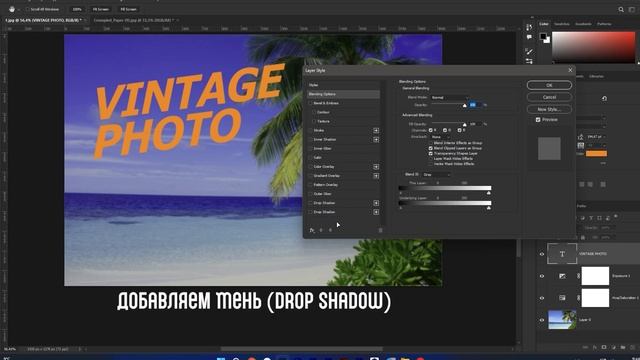Click the move effect up arrow icon
Viewport: 640px width, 360px height.
click(321, 230)
